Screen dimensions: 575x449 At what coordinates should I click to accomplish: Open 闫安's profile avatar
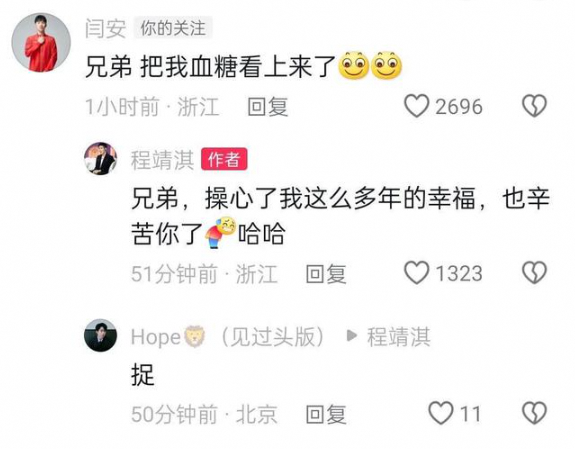click(41, 43)
